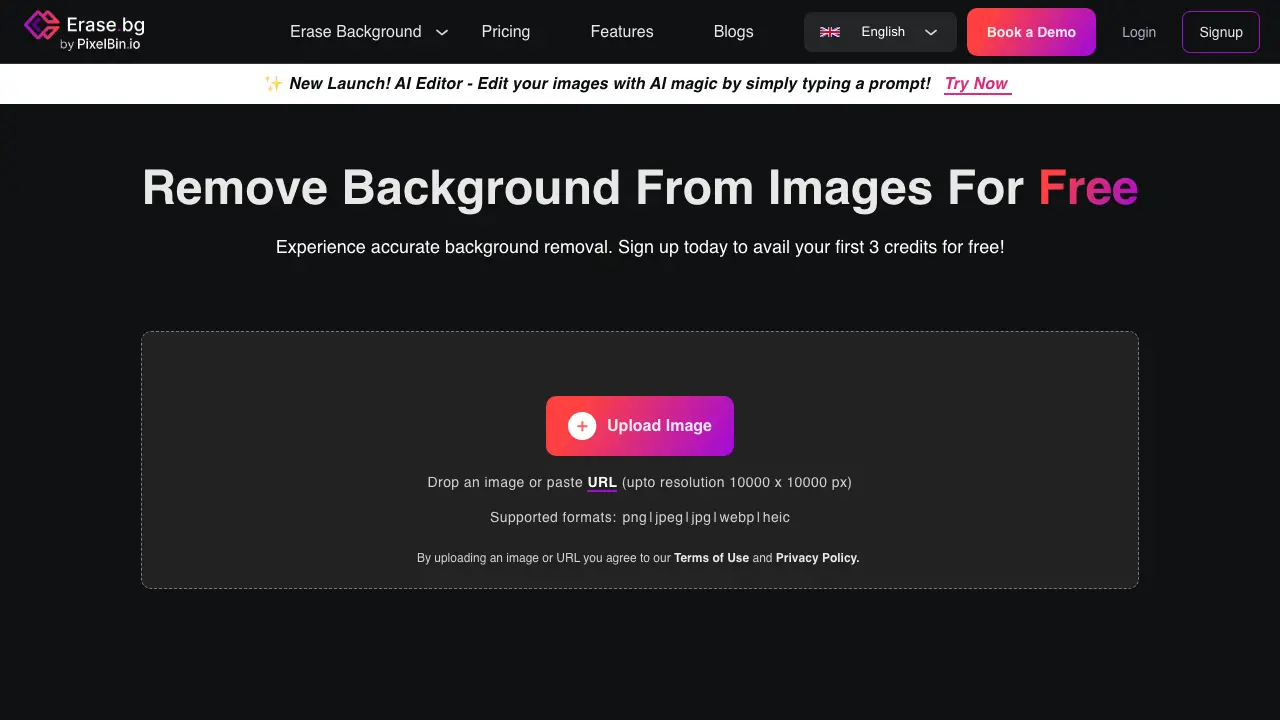Screen dimensions: 1280x720
Task: Click the UK flag icon
Action: (x=830, y=32)
